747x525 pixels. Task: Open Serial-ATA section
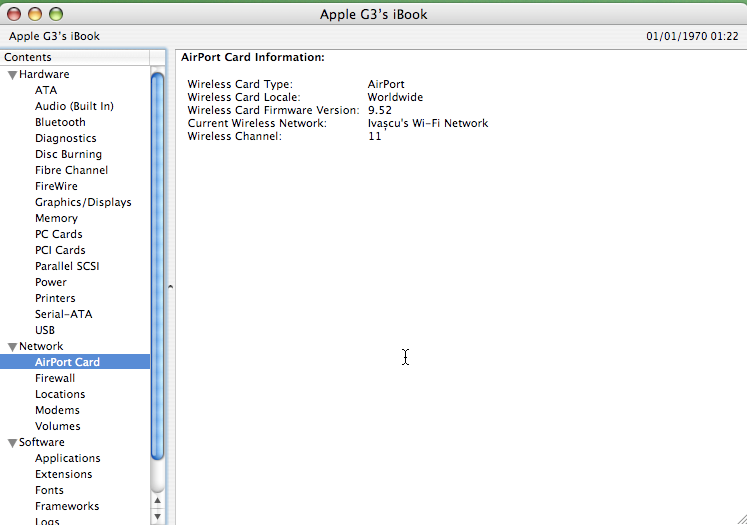[63, 314]
